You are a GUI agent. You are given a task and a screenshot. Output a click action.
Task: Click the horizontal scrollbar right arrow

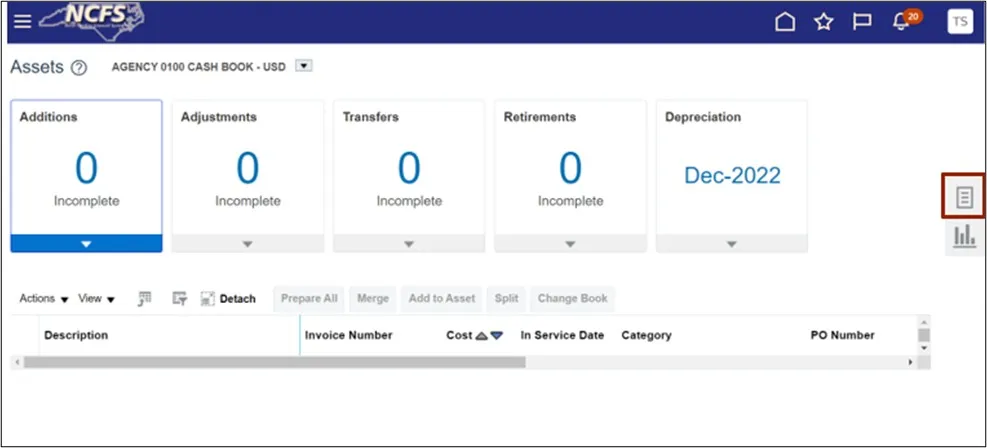(x=910, y=362)
